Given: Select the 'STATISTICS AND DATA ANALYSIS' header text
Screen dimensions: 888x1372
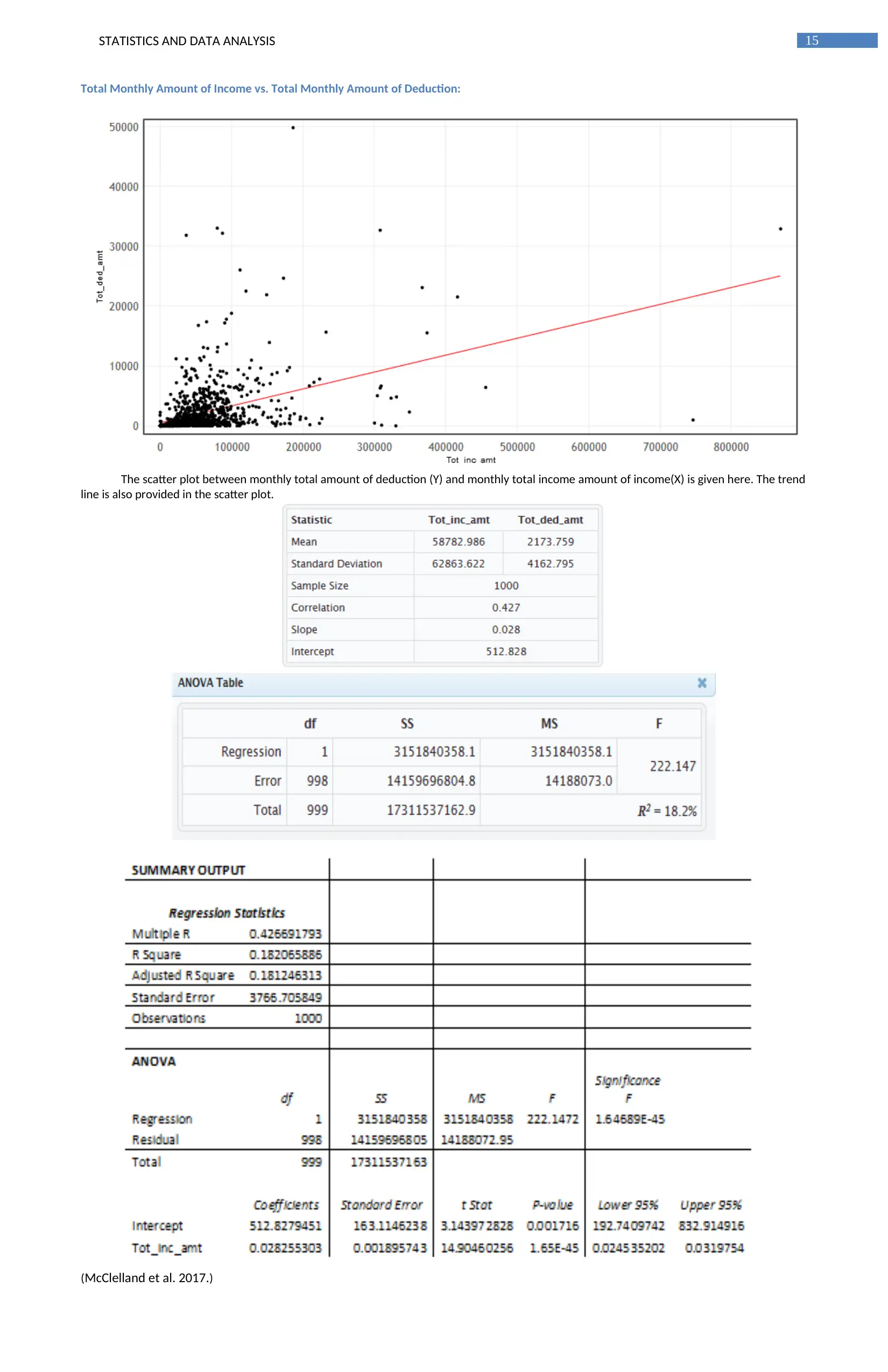Looking at the screenshot, I should tap(187, 41).
